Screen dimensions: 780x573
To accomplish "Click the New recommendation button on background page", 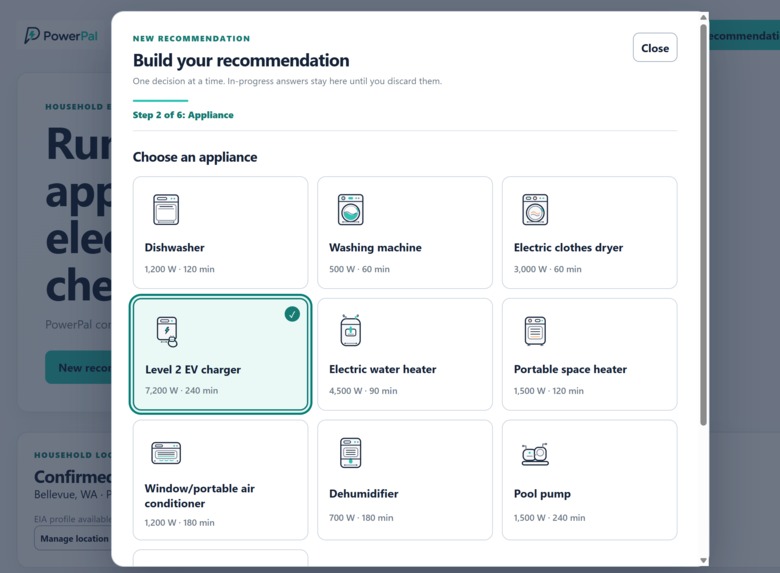I will (x=78, y=368).
